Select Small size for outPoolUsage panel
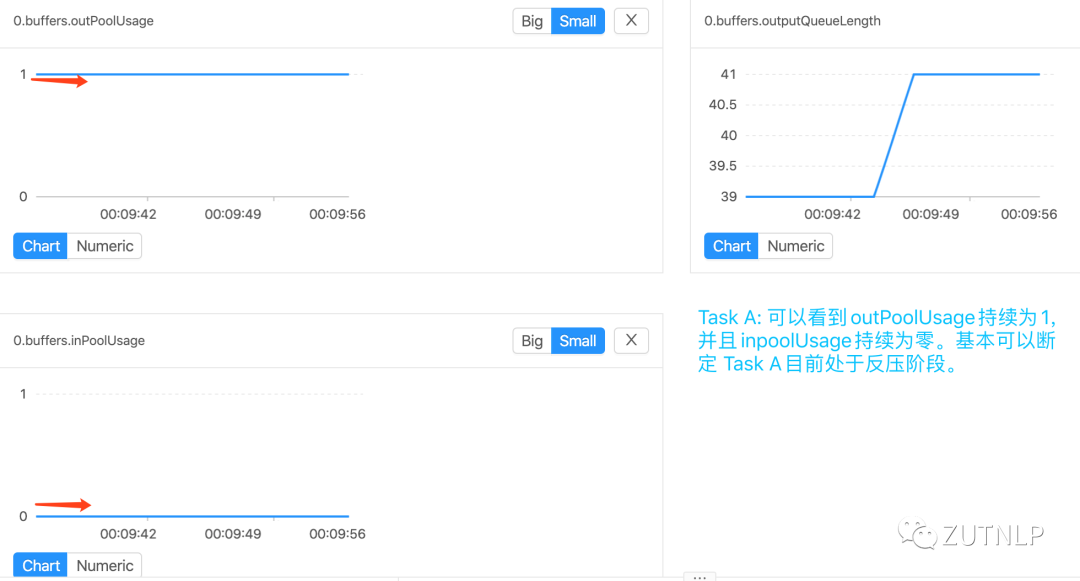Image resolution: width=1080 pixels, height=581 pixels. point(578,21)
